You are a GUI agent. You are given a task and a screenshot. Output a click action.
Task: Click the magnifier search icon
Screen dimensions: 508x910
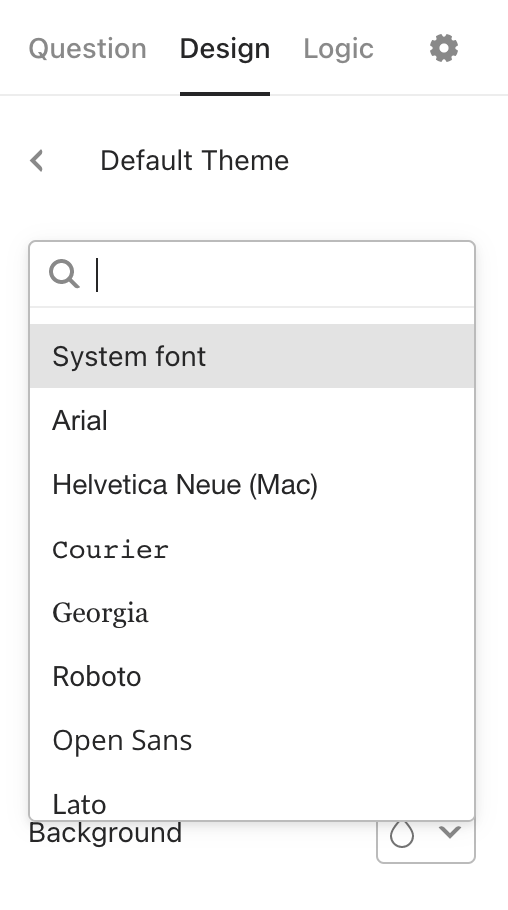tap(64, 274)
